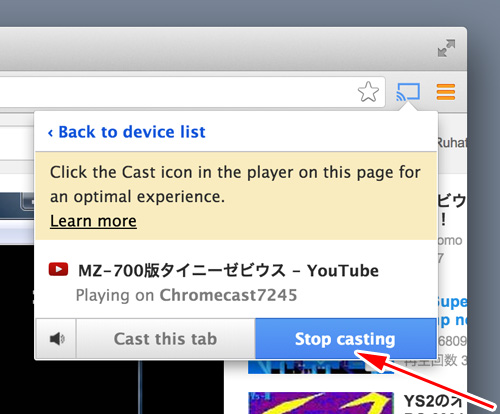This screenshot has height=414, width=500.
Task: Click the address bar field
Action: point(192,92)
